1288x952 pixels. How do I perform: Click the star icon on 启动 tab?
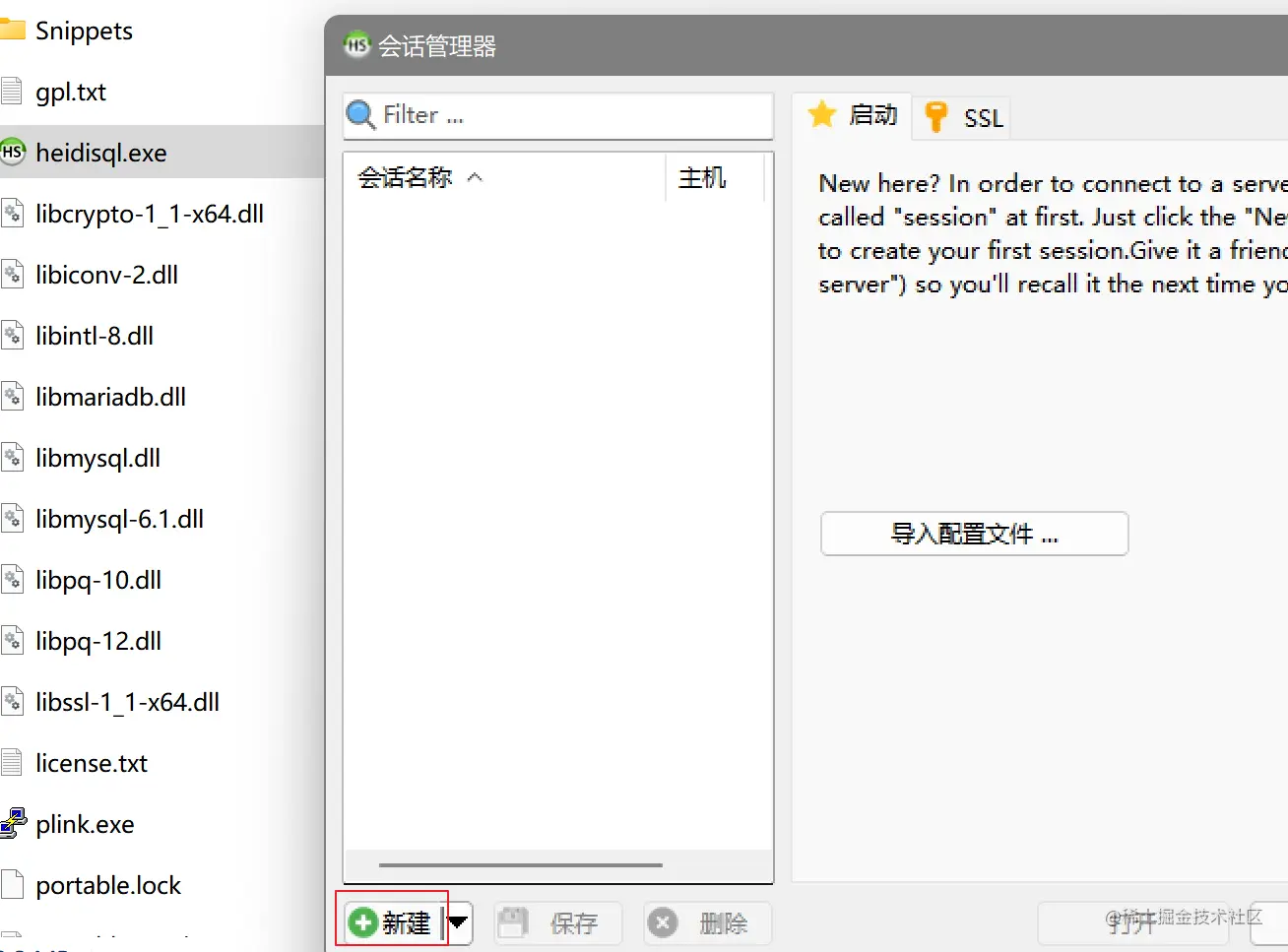822,115
